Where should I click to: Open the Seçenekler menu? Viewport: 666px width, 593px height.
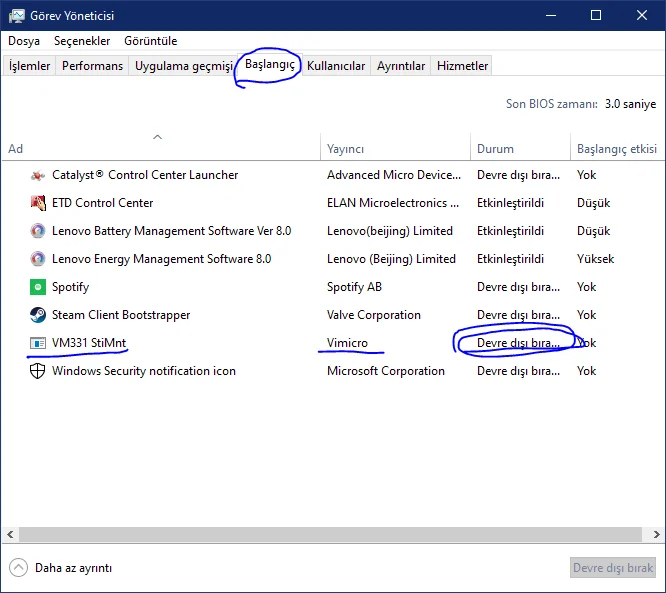[82, 41]
